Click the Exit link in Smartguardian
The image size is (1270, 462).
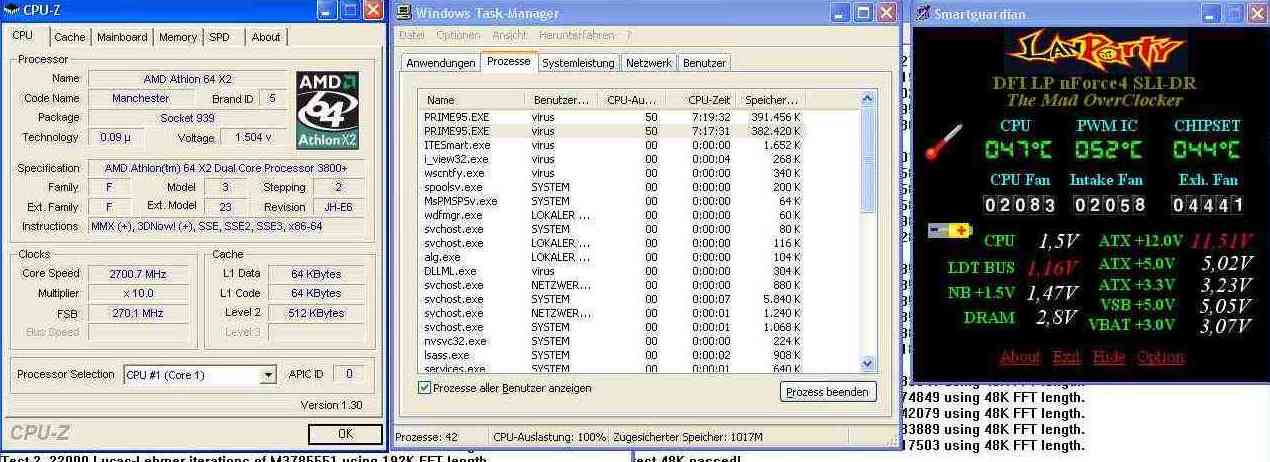[1066, 357]
